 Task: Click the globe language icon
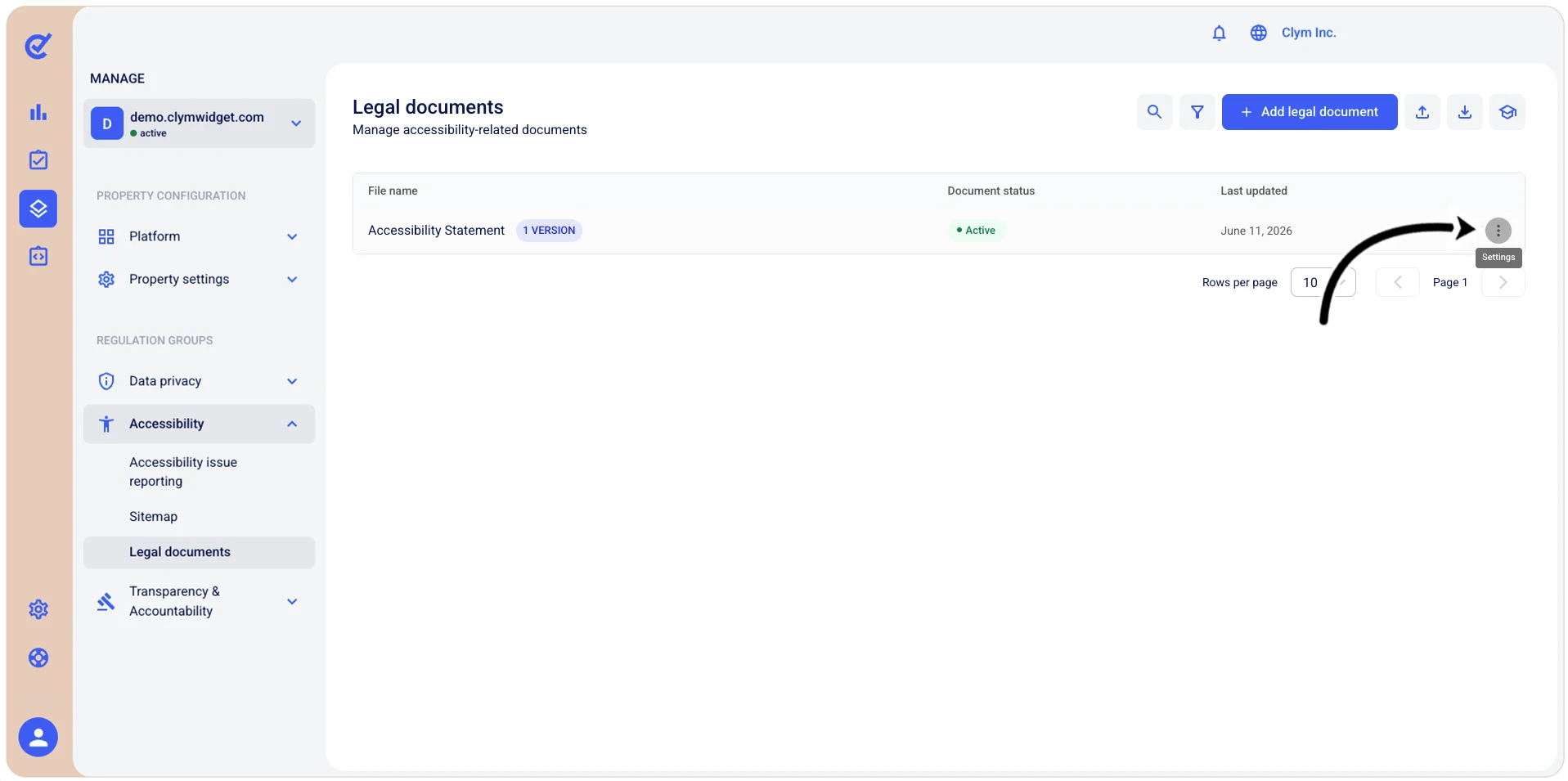1259,33
